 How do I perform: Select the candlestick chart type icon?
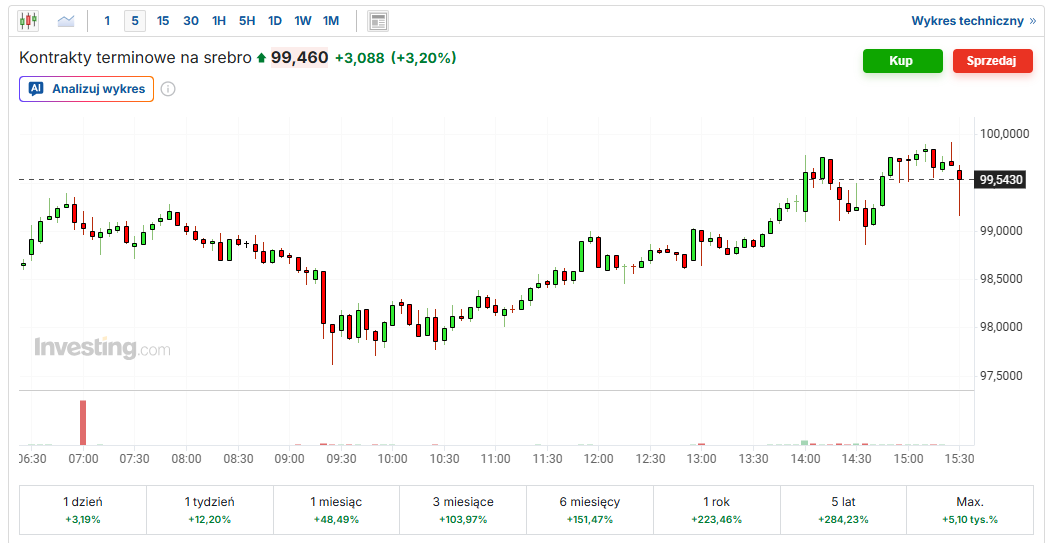28,21
